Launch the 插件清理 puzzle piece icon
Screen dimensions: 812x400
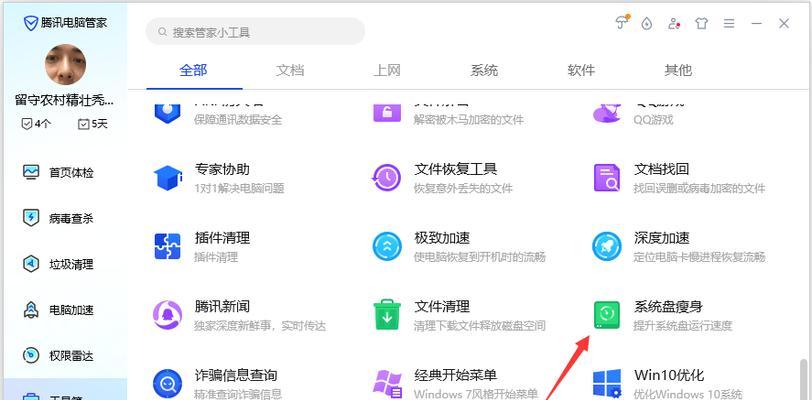tap(168, 247)
